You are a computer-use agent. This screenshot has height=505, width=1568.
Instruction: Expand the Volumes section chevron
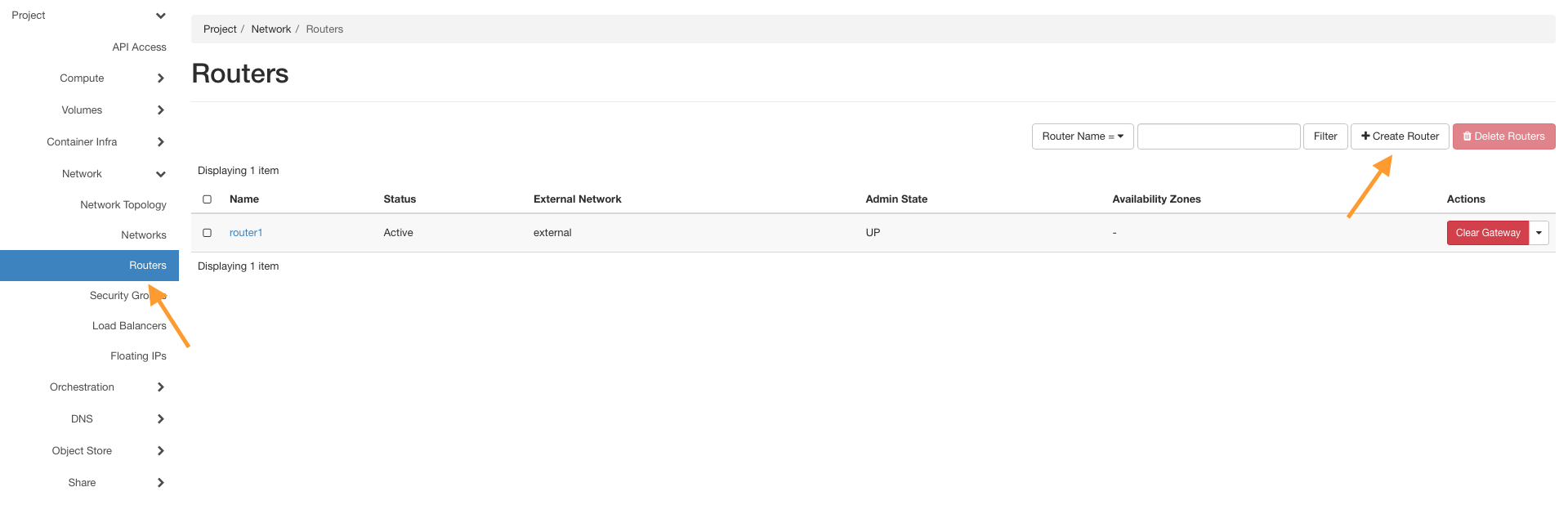point(160,110)
